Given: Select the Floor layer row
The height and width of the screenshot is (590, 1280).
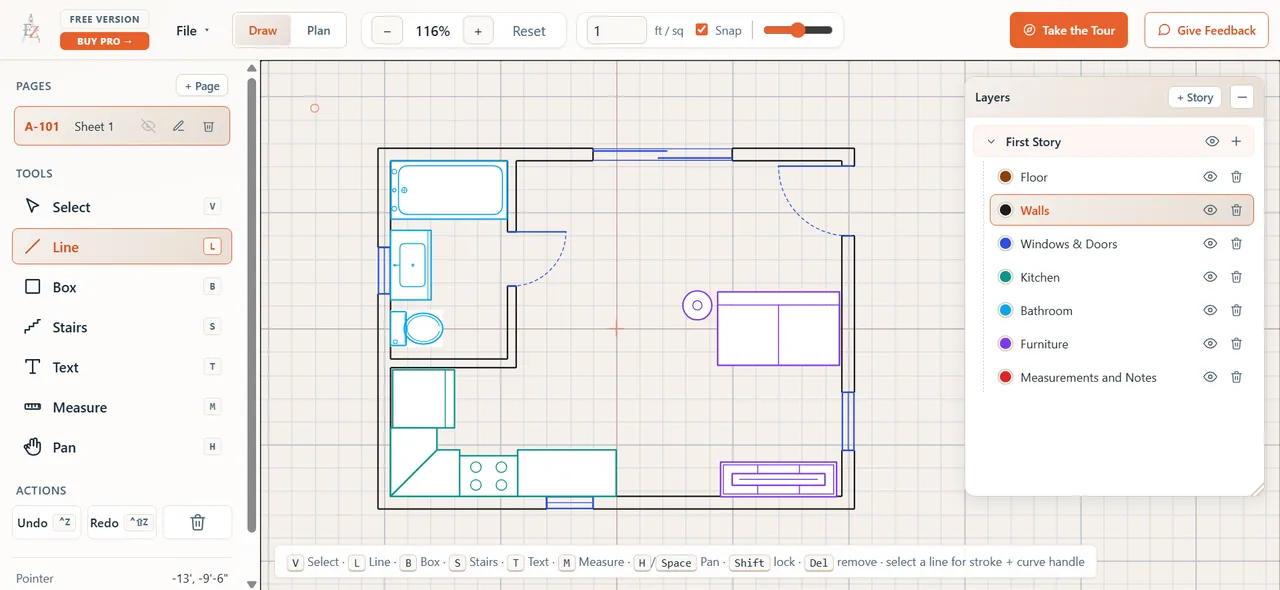Looking at the screenshot, I should pyautogui.click(x=1121, y=177).
